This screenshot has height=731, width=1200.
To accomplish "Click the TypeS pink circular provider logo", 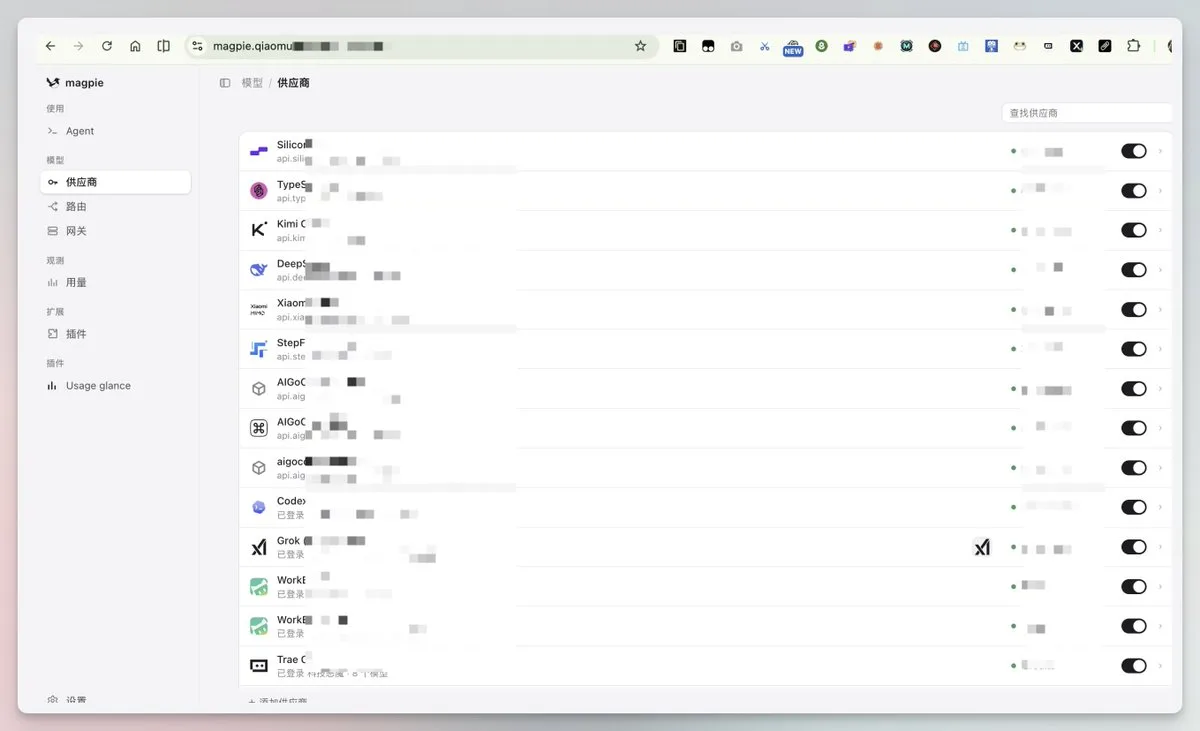I will [258, 191].
